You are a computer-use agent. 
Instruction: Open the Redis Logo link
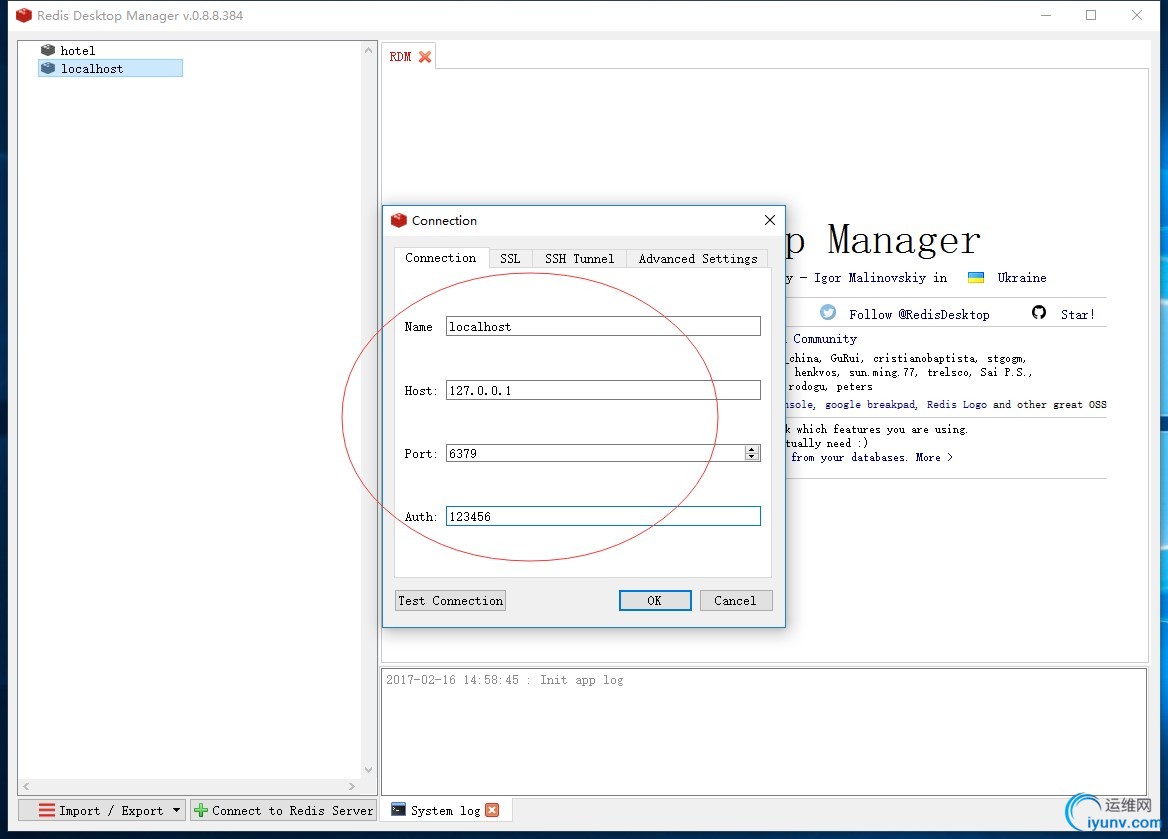pos(956,405)
